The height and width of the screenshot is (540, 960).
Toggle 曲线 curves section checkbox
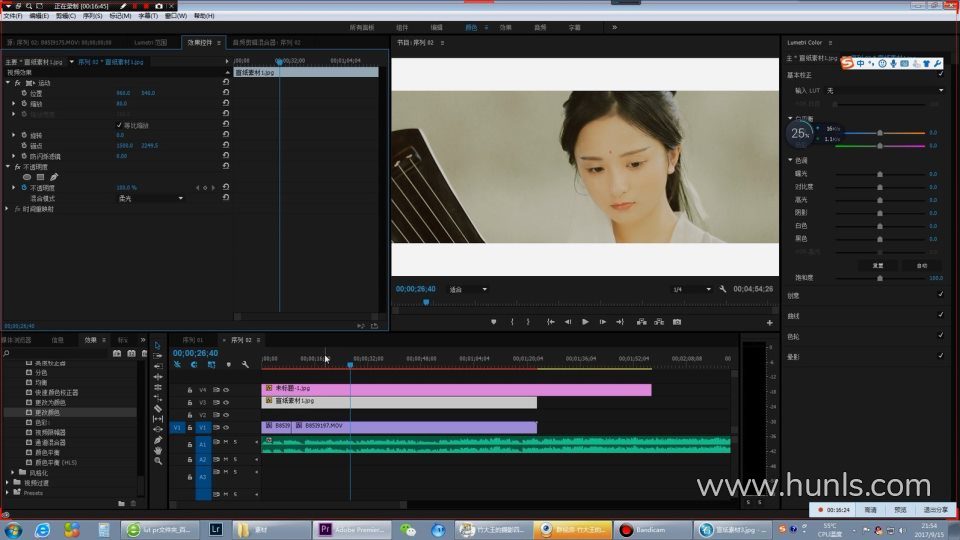(x=940, y=315)
